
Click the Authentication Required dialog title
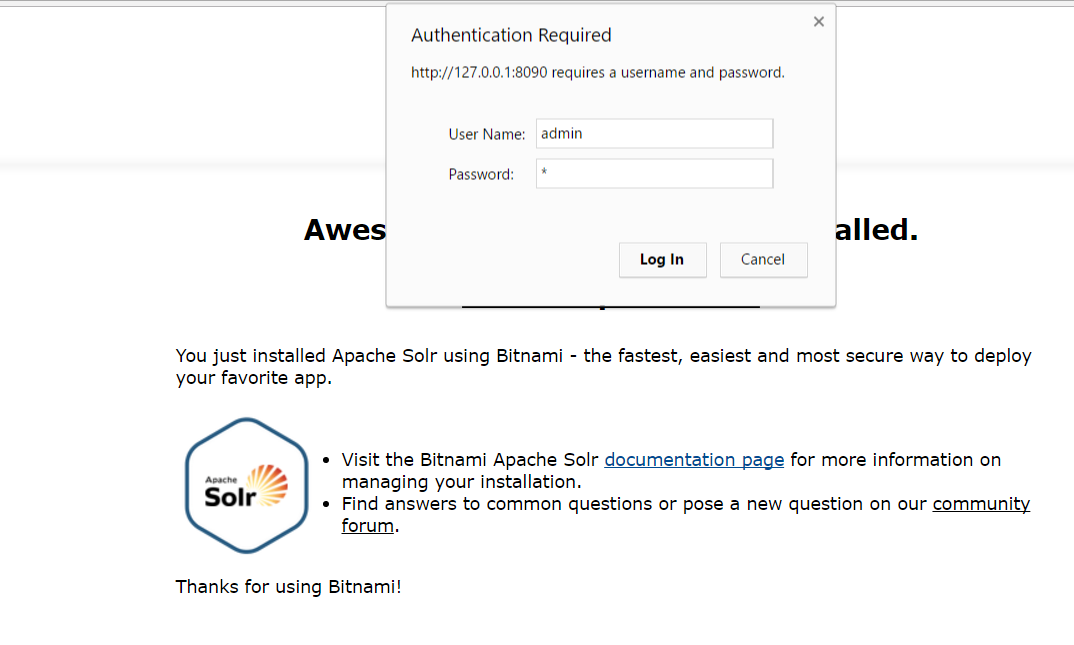click(511, 35)
